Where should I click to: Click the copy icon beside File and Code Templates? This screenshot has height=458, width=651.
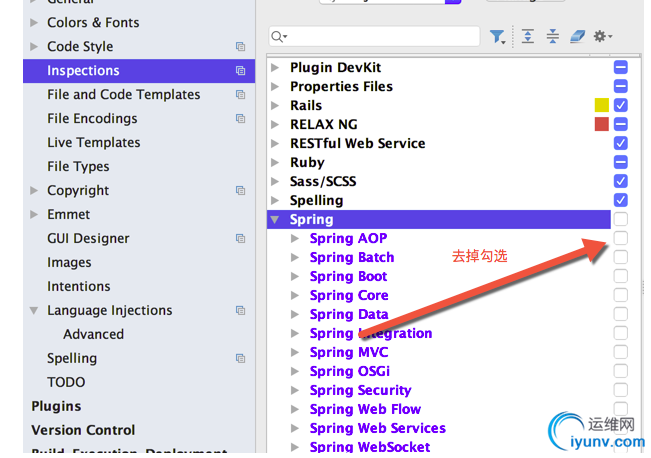pyautogui.click(x=240, y=95)
